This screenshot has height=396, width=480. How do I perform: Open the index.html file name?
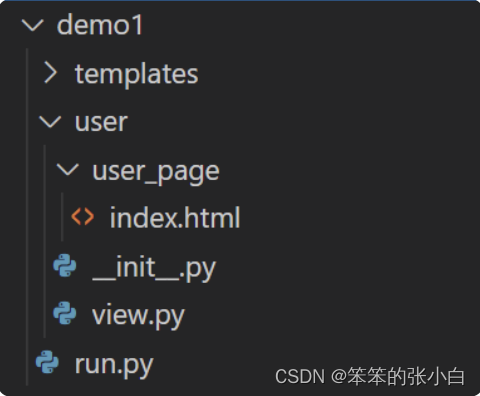tap(175, 217)
